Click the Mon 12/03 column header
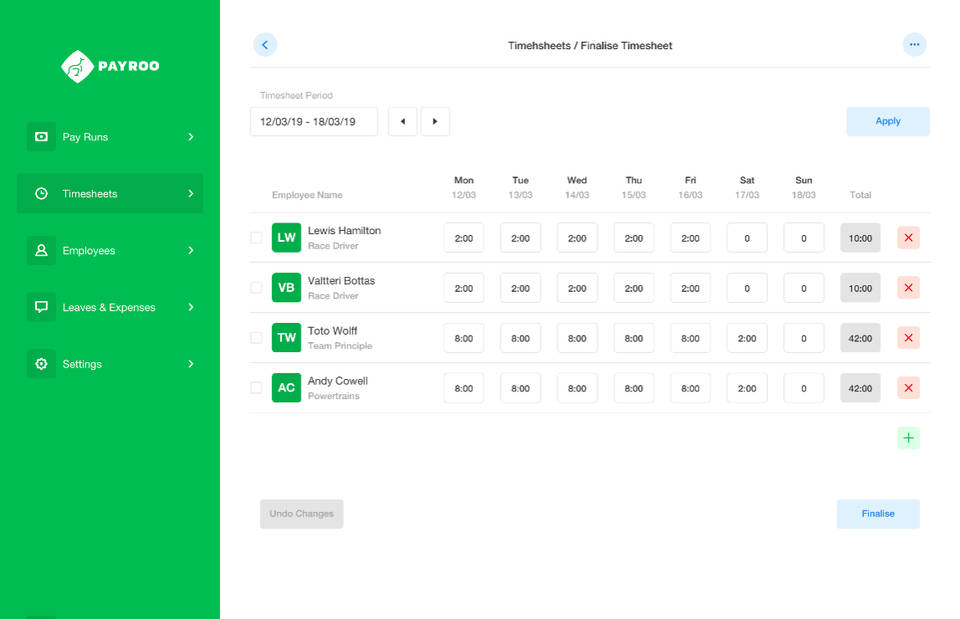Screen dimensions: 960x619 coord(463,187)
